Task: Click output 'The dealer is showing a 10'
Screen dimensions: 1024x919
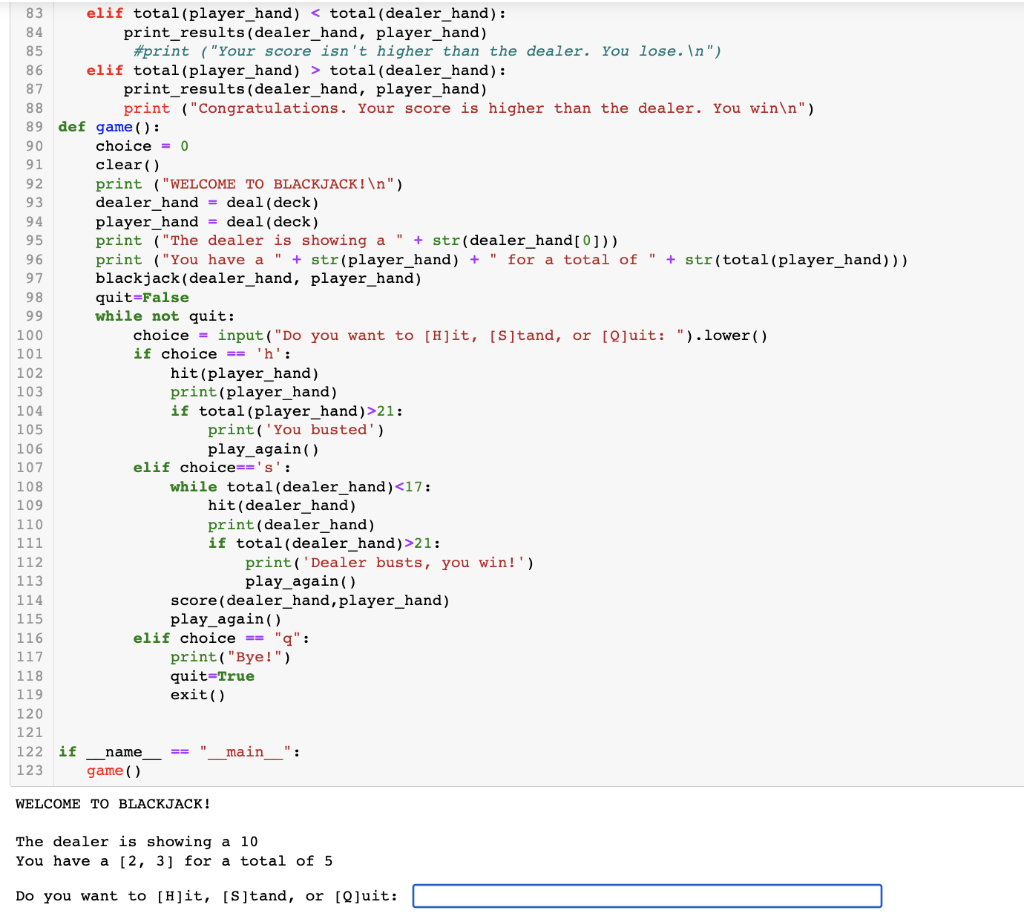Action: coord(136,841)
